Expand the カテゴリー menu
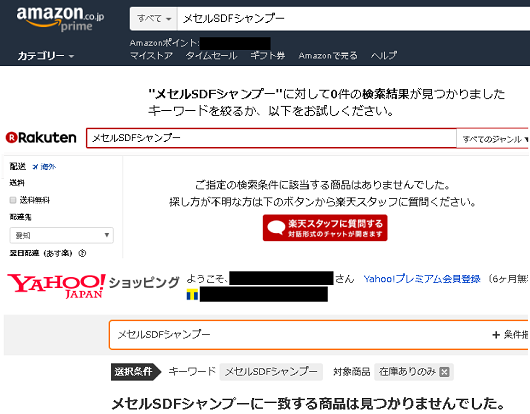The width and height of the screenshot is (530, 414). pos(46,56)
